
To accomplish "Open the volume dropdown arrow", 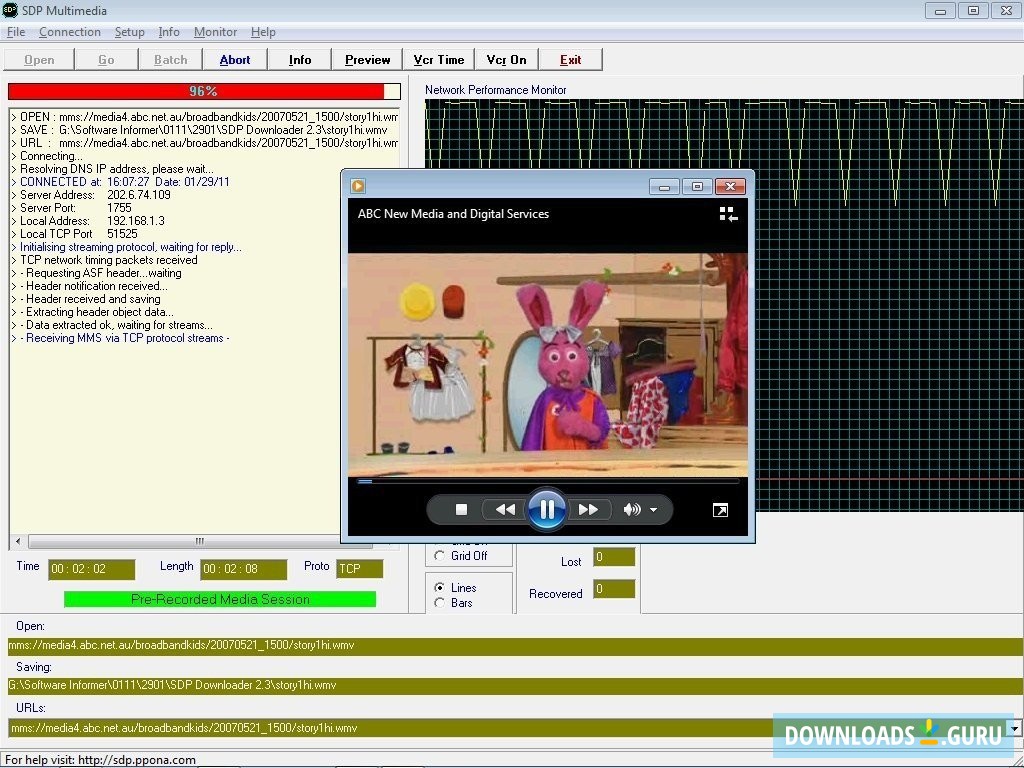I will 652,510.
